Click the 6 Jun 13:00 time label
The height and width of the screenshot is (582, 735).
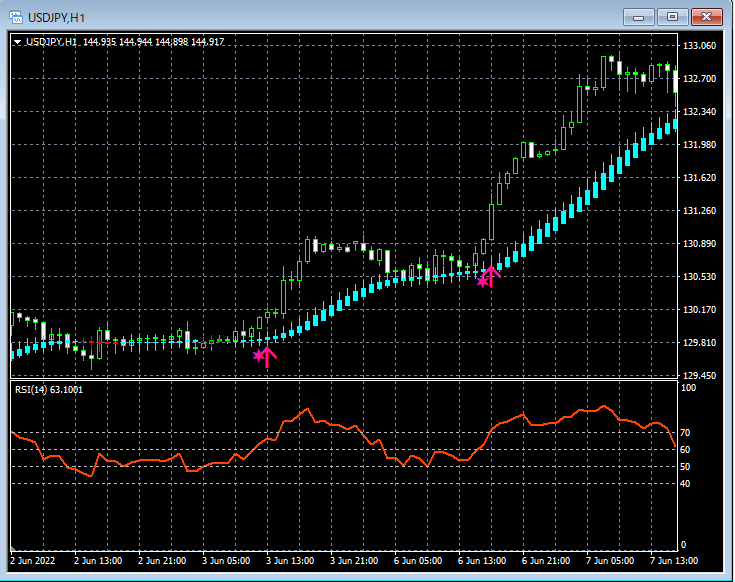click(482, 561)
